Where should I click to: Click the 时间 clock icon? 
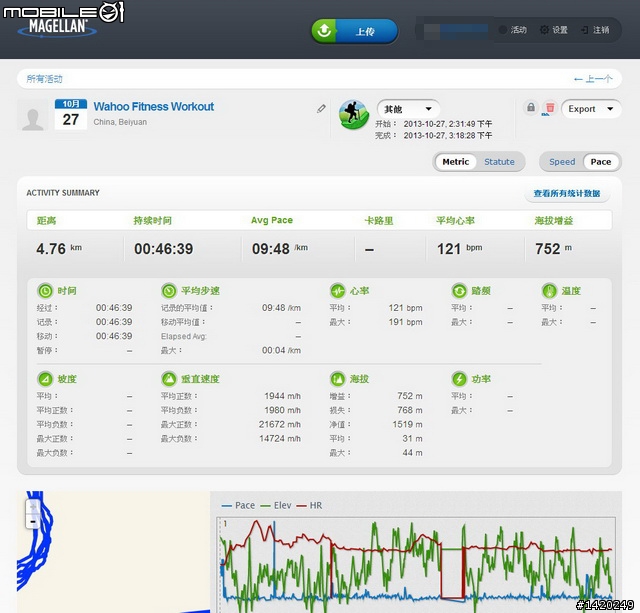[45, 291]
